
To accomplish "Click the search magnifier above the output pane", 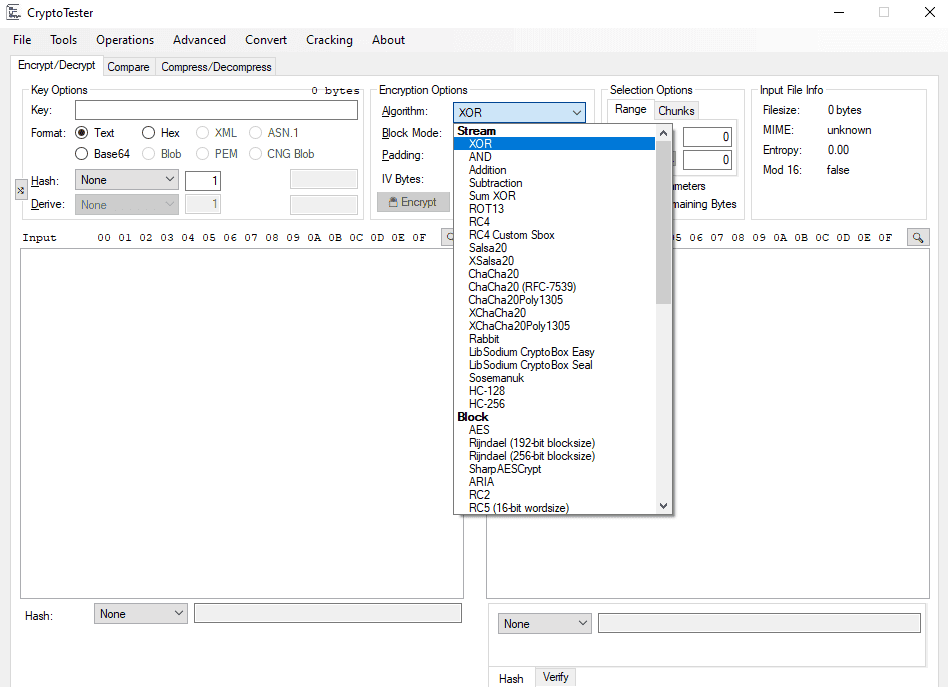I will (916, 237).
